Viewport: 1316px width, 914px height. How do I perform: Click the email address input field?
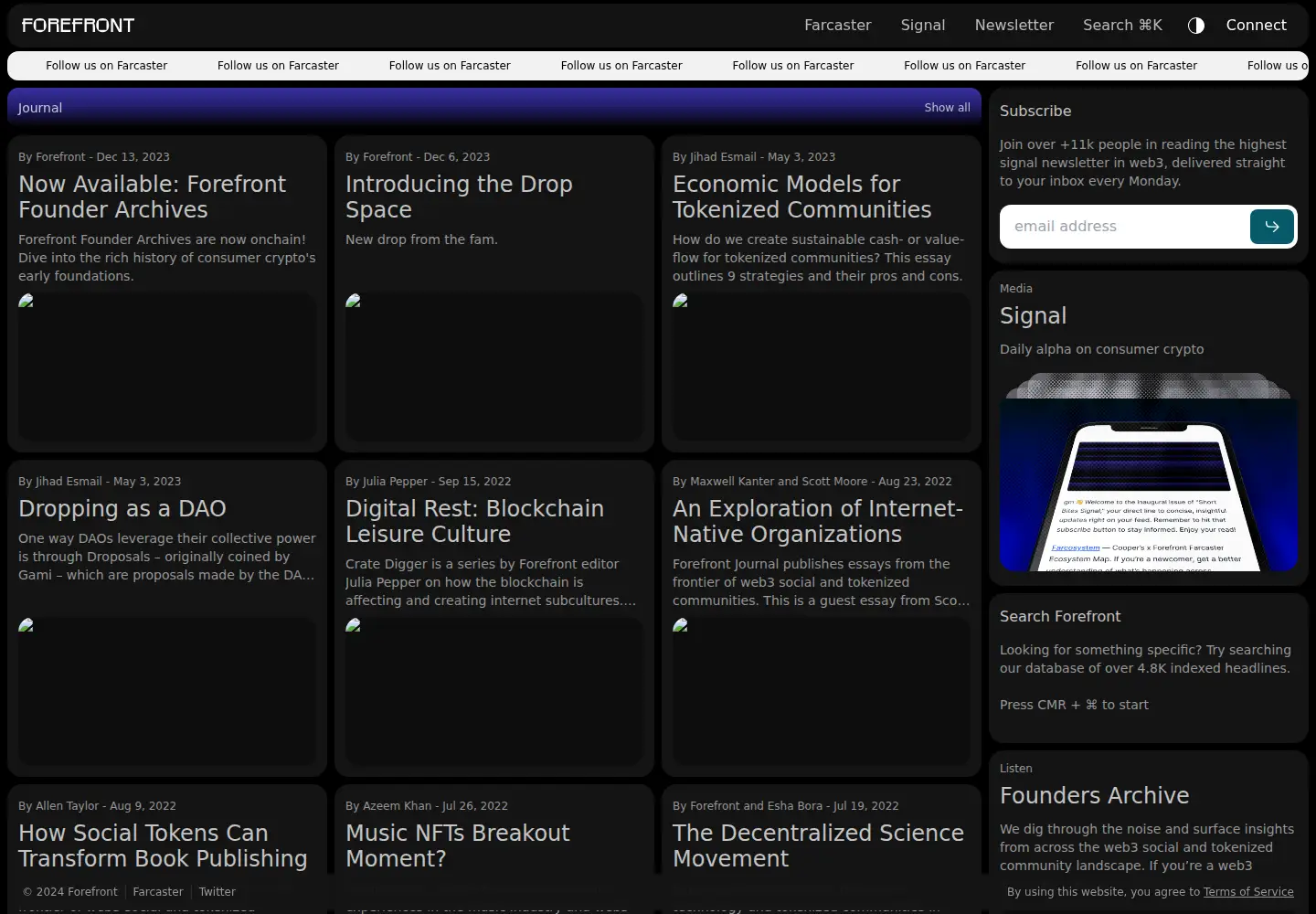[1125, 227]
